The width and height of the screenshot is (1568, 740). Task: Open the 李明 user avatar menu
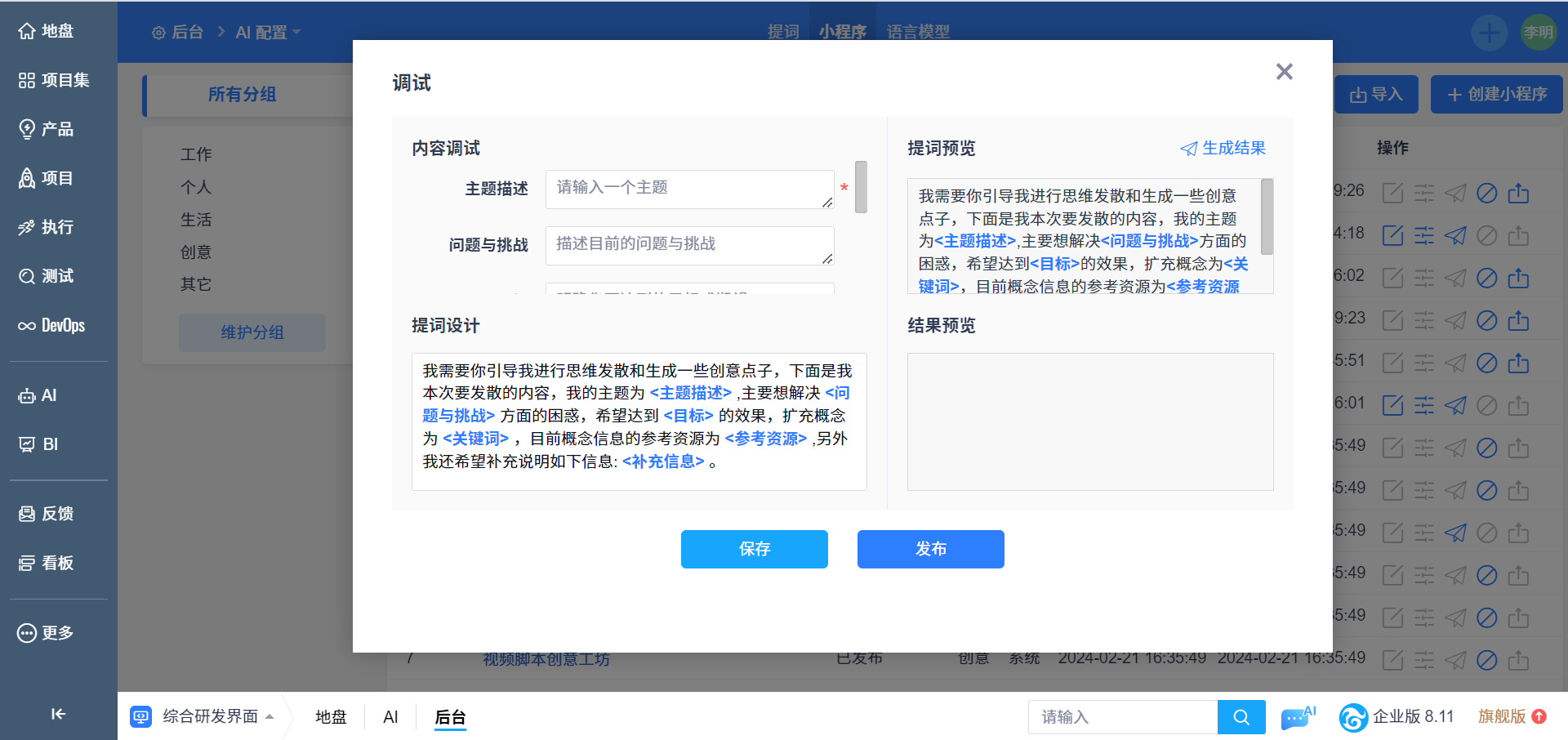(x=1538, y=33)
